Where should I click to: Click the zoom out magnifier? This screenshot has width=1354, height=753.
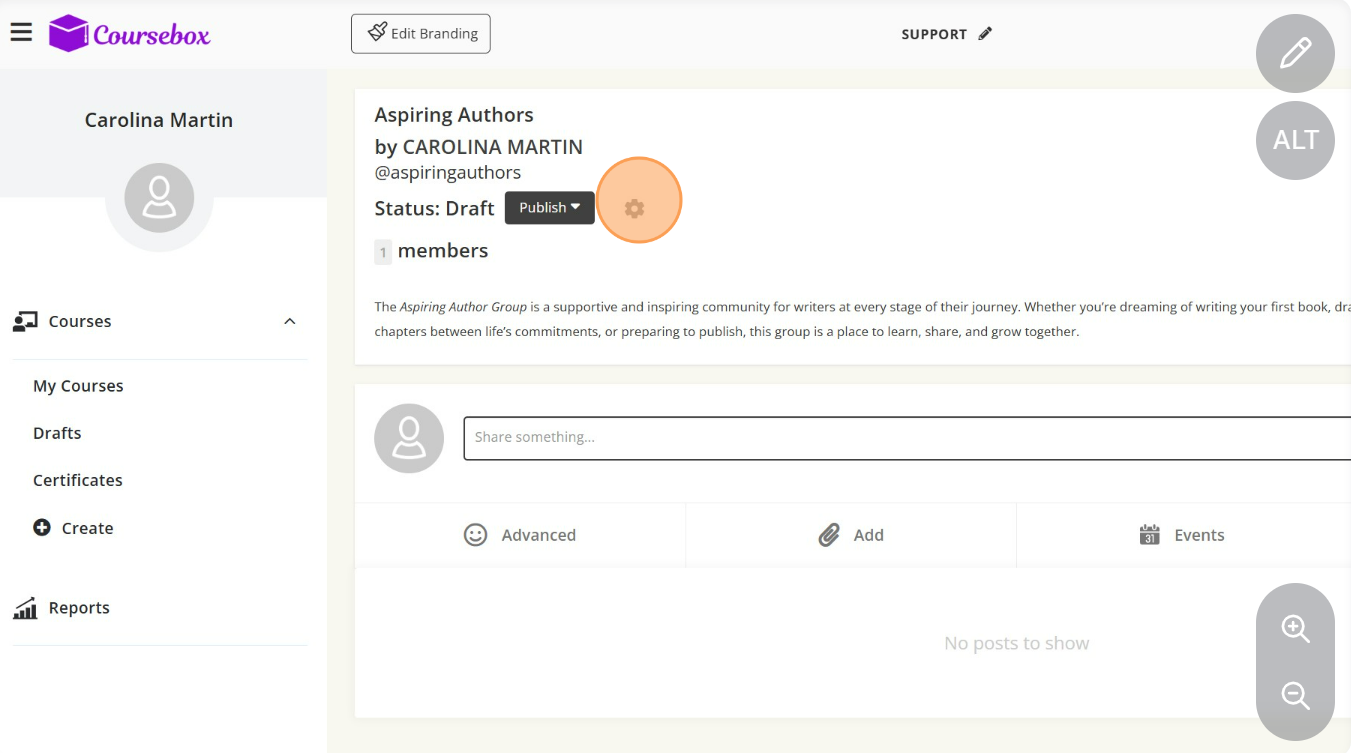pos(1295,695)
